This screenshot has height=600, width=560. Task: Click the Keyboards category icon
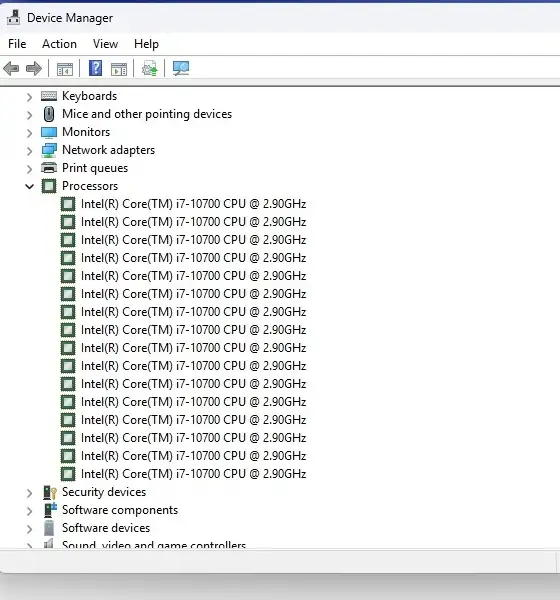[49, 96]
